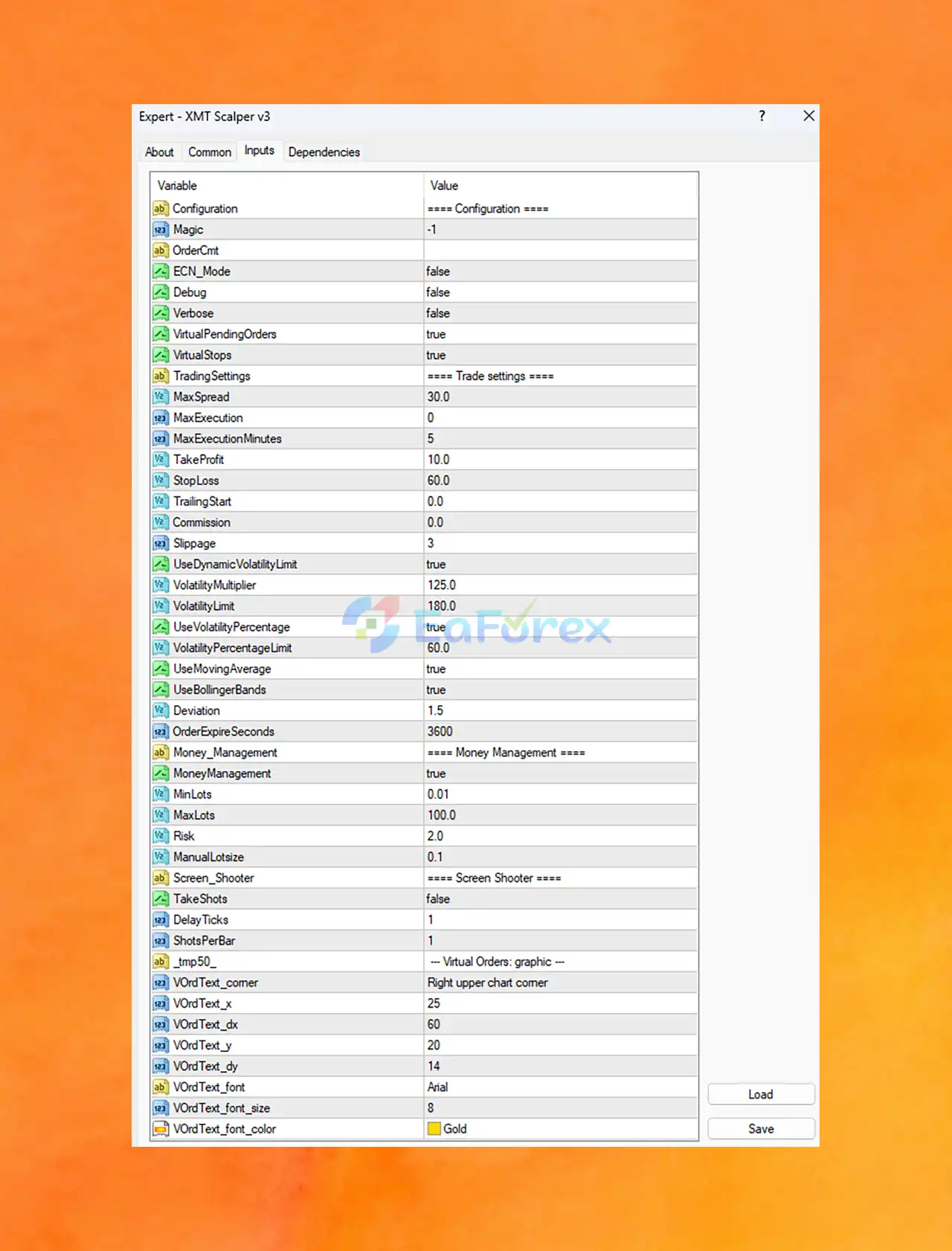Select the TrailingStart variable row
The width and height of the screenshot is (952, 1251).
tap(424, 501)
